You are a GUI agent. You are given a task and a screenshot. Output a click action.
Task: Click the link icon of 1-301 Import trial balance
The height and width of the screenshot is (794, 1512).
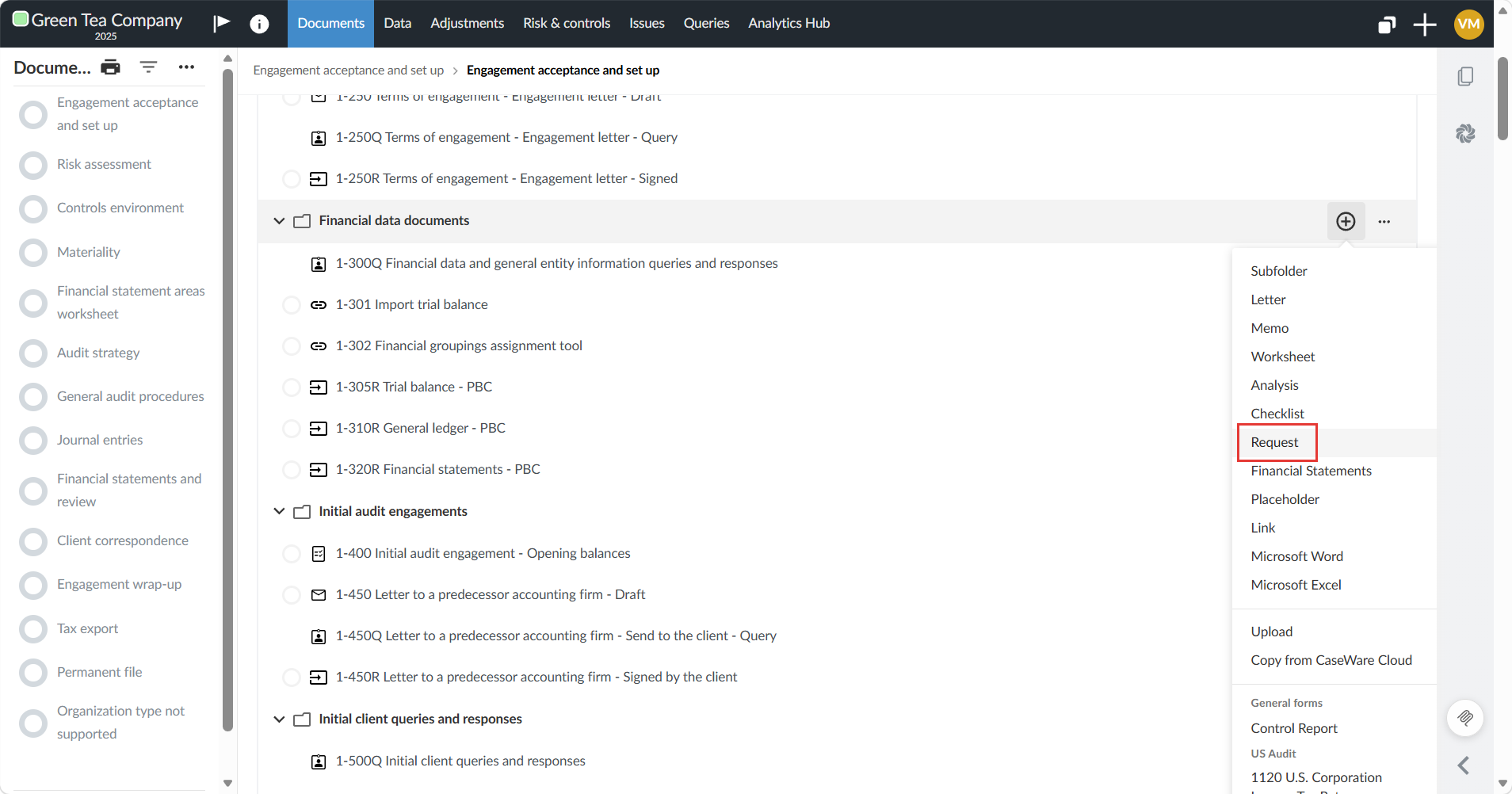pos(319,304)
